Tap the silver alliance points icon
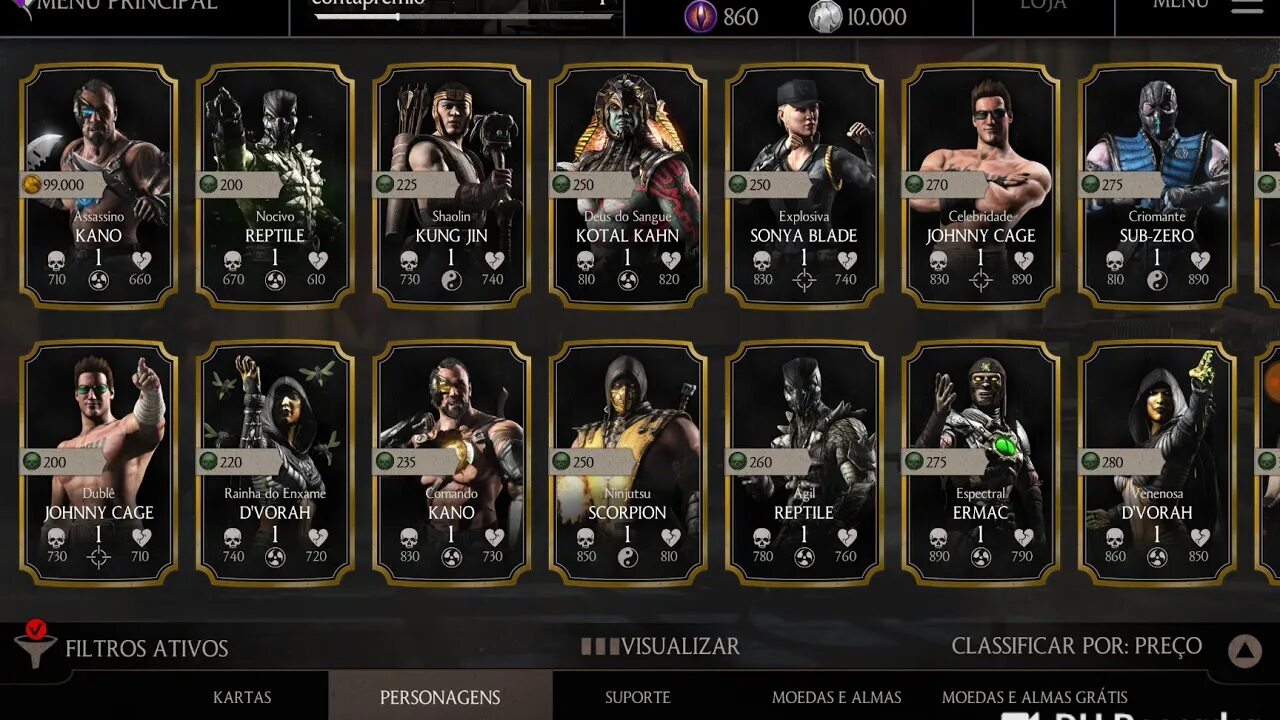Image resolution: width=1280 pixels, height=720 pixels. [x=825, y=16]
